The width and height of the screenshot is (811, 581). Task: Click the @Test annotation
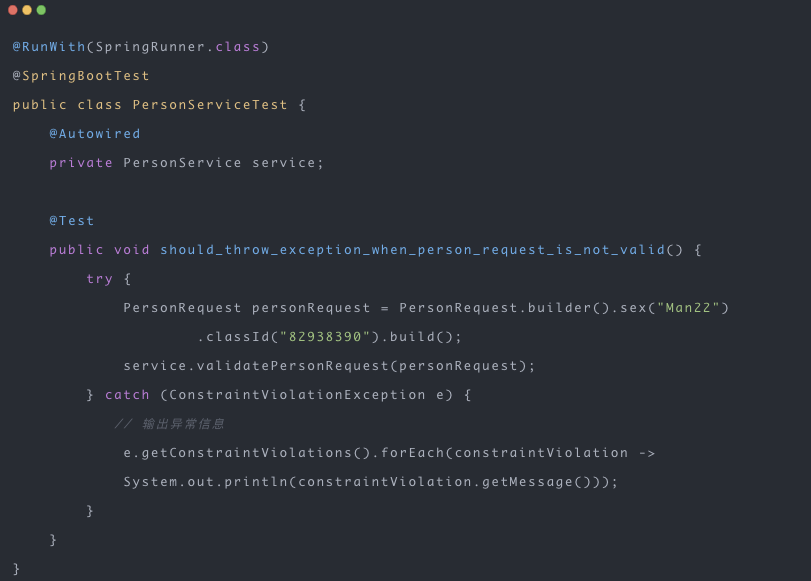pyautogui.click(x=72, y=221)
